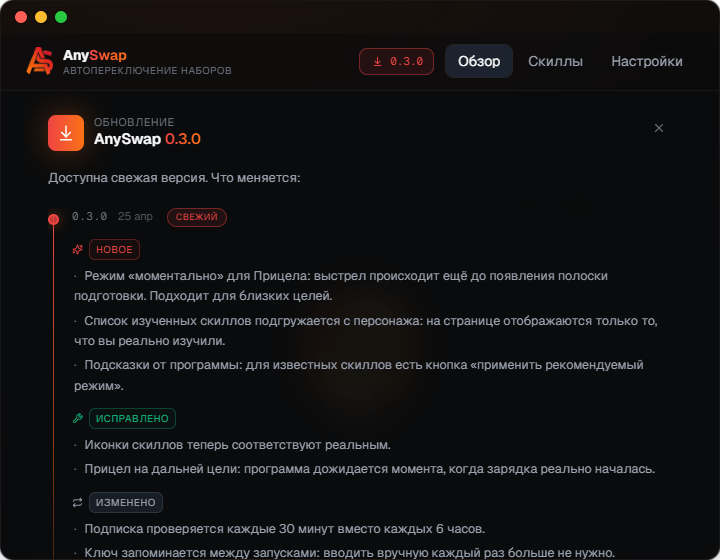Click the ОБНОВЛЕНИЕ heading text

(134, 122)
